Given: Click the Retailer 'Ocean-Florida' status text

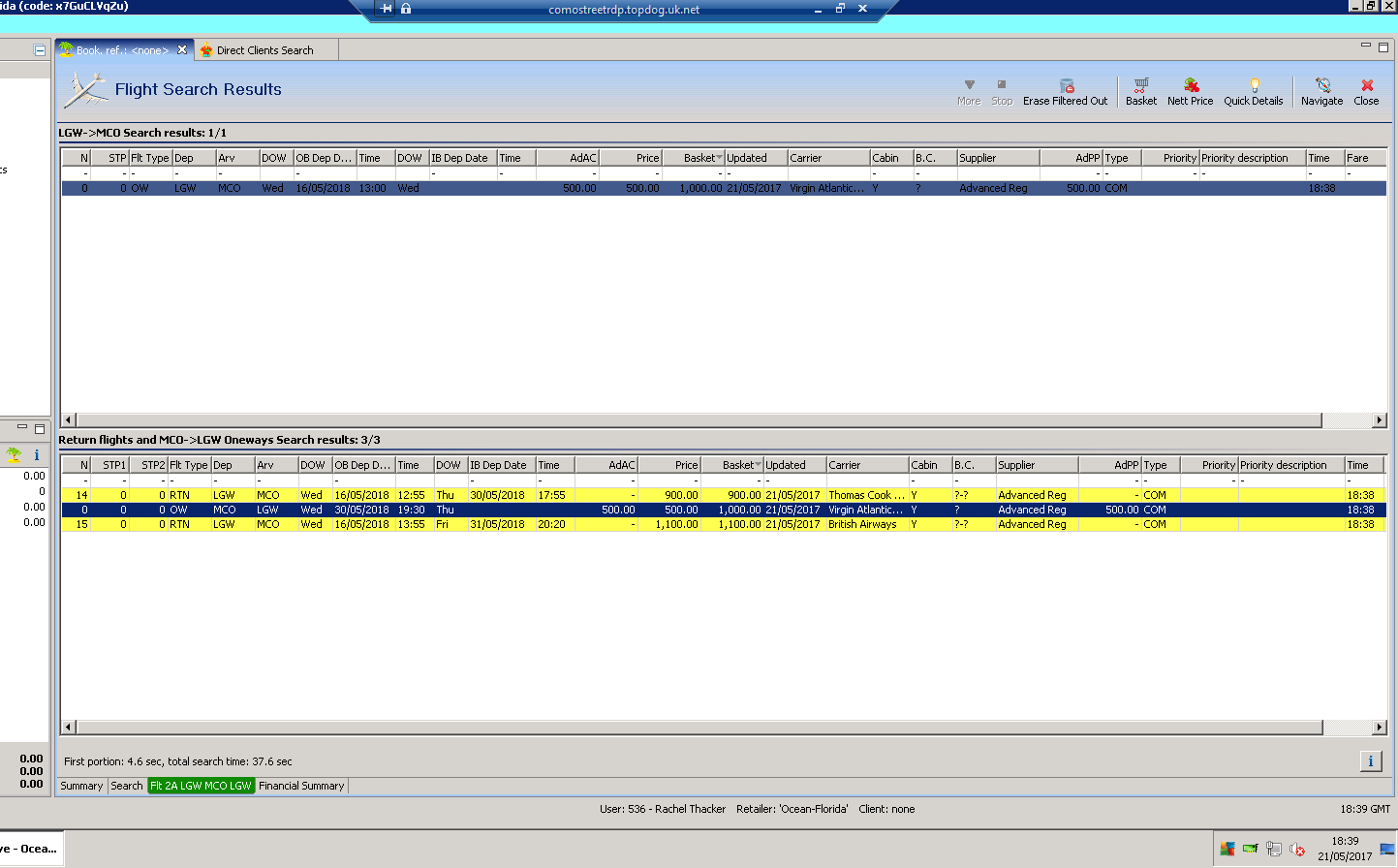Looking at the screenshot, I should tap(792, 809).
